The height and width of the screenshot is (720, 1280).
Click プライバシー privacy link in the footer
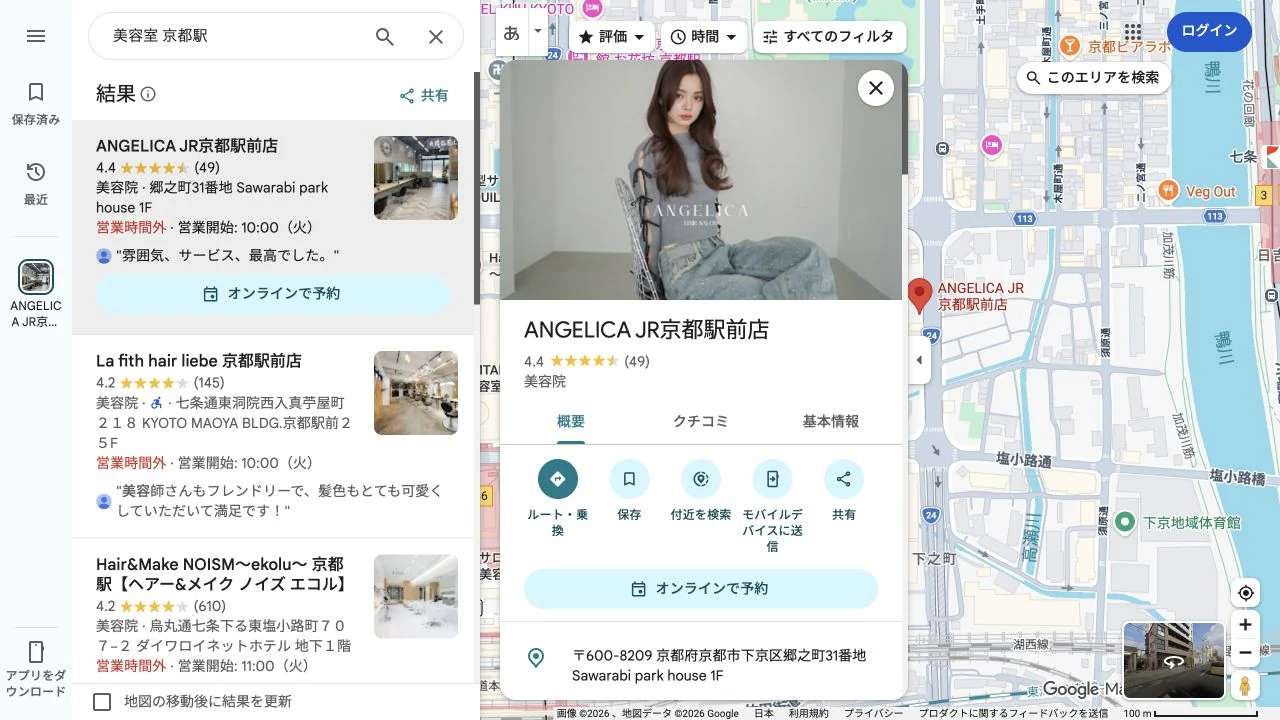click(874, 713)
